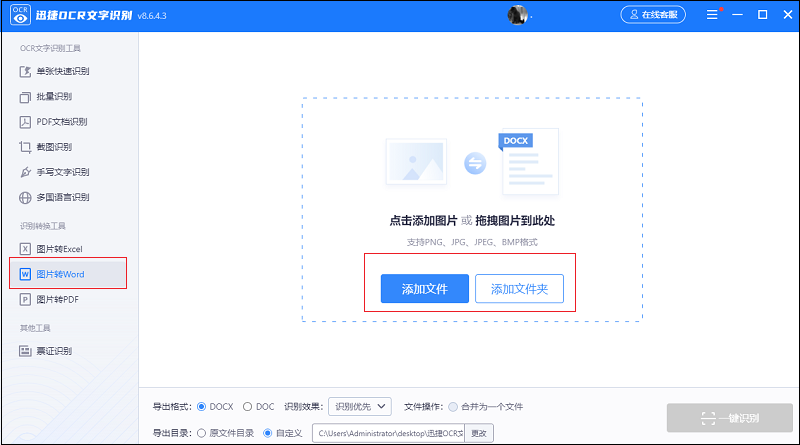Select the 批量识别 icon
The image size is (800, 445).
coord(25,97)
